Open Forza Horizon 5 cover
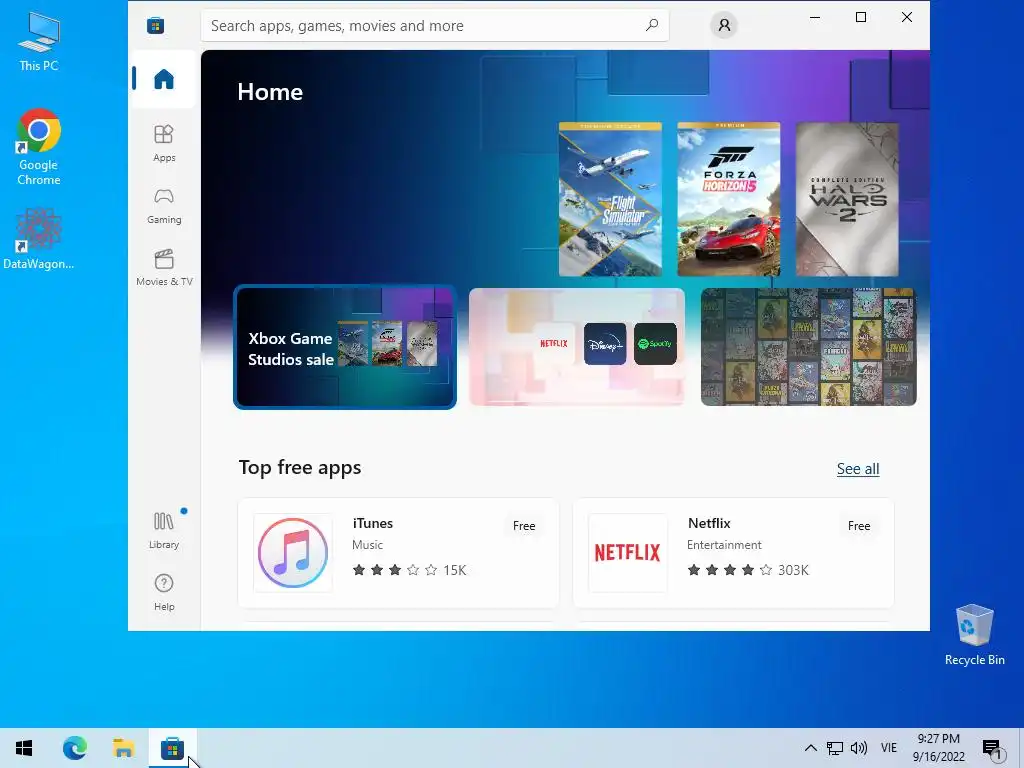1024x768 pixels. click(x=729, y=199)
